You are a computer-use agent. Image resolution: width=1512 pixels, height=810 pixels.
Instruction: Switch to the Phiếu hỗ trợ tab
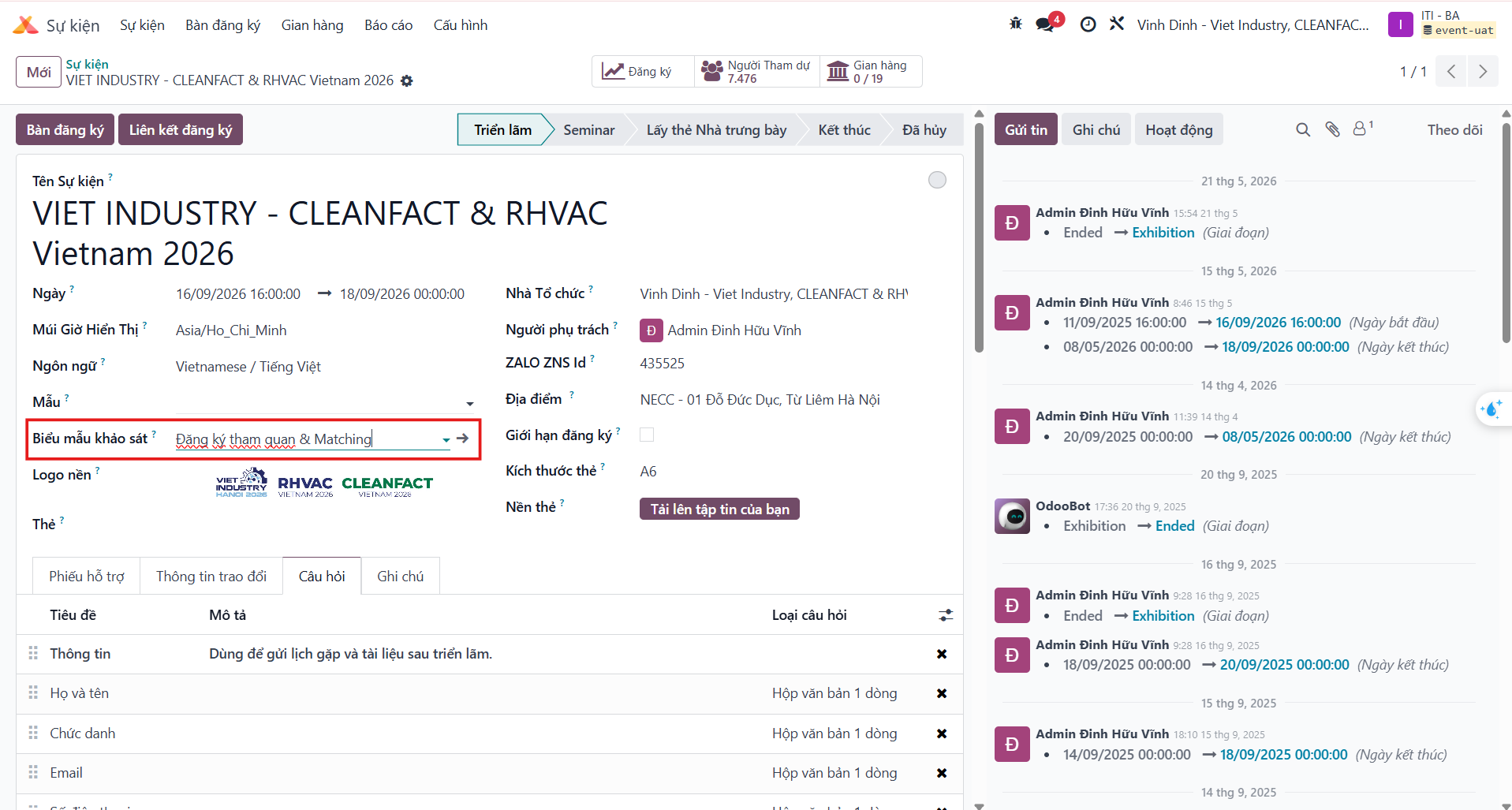coord(87,576)
